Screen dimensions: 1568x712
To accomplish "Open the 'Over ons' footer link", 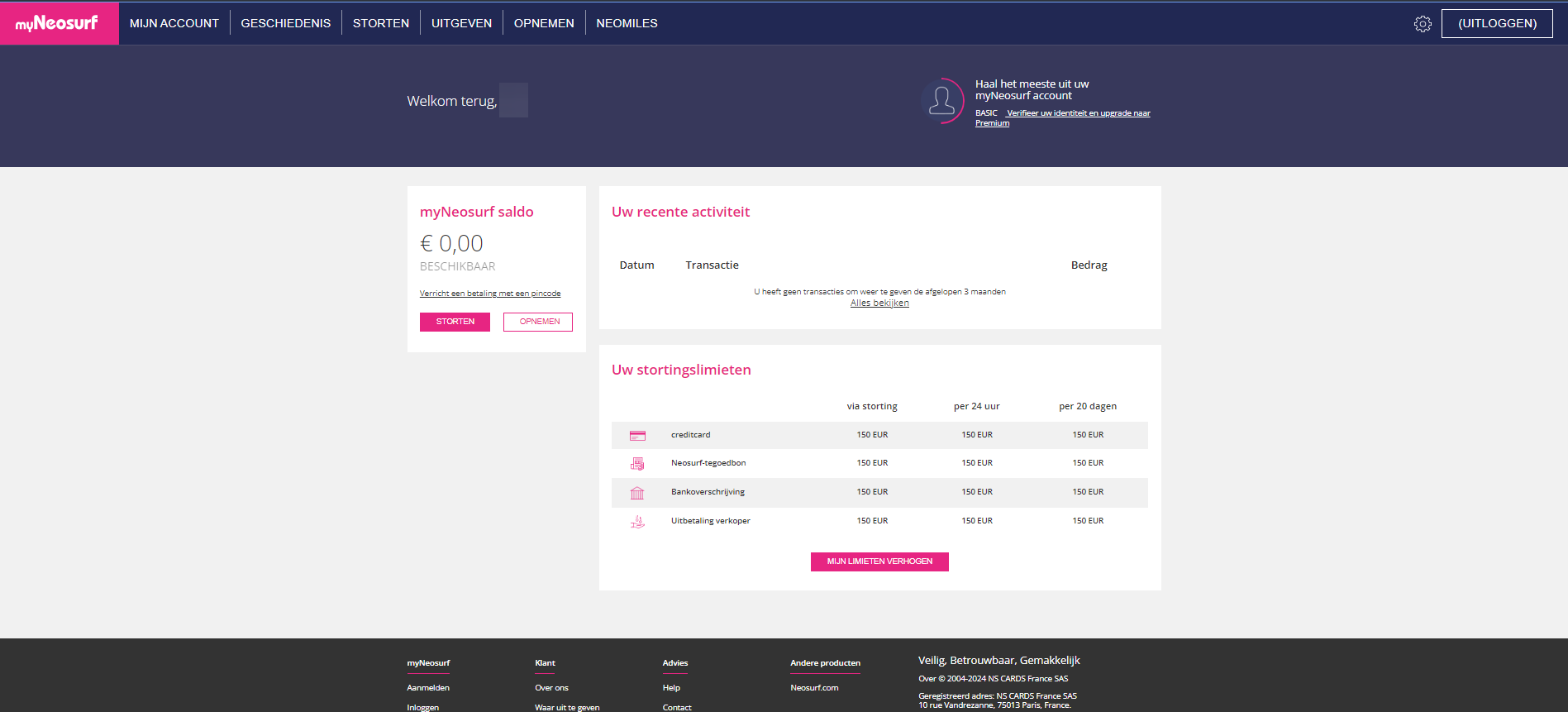I will pyautogui.click(x=551, y=688).
